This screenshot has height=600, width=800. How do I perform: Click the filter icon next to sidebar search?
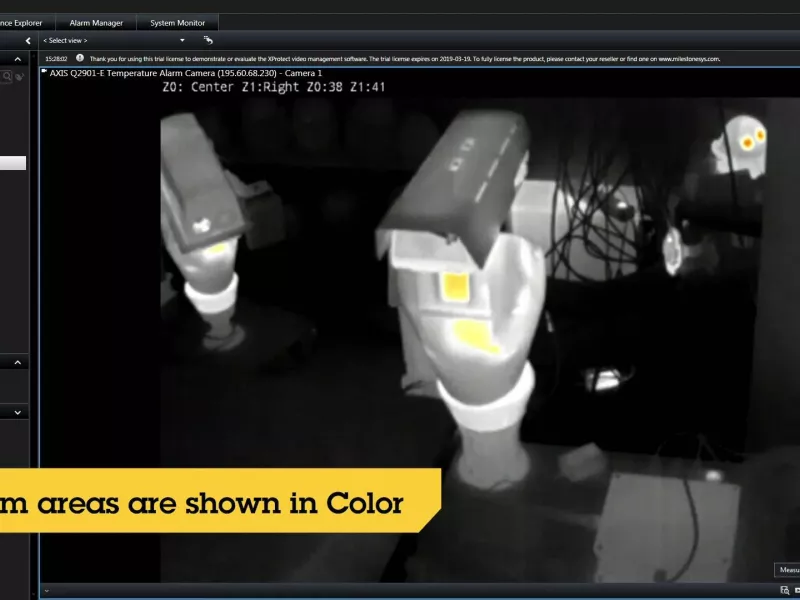[20, 76]
